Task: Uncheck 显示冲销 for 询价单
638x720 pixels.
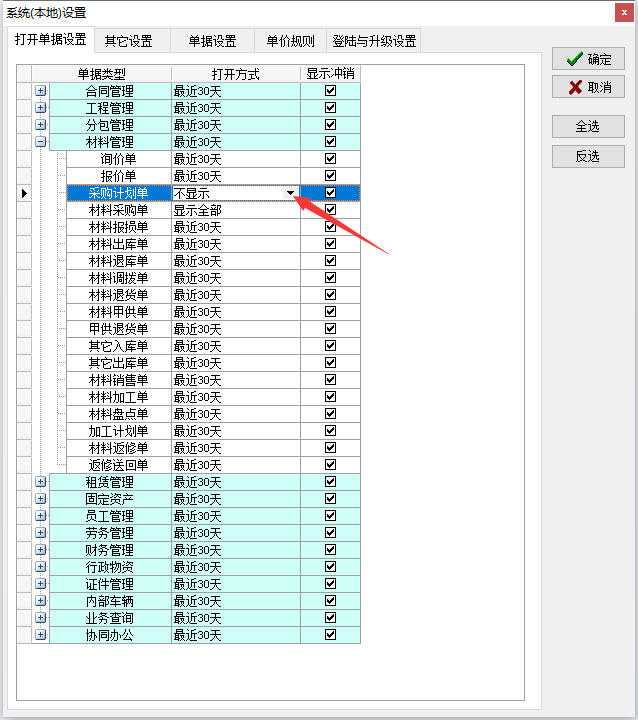Action: [x=330, y=159]
